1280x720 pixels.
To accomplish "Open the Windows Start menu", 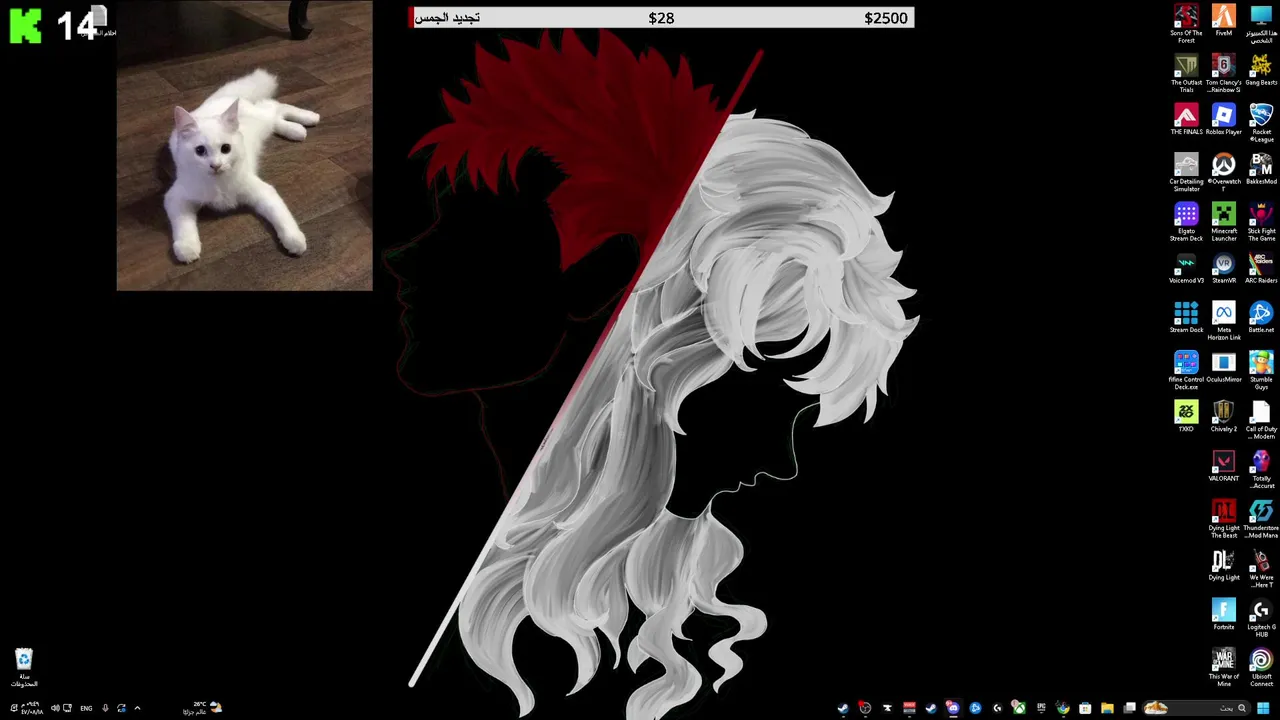I will (1263, 708).
